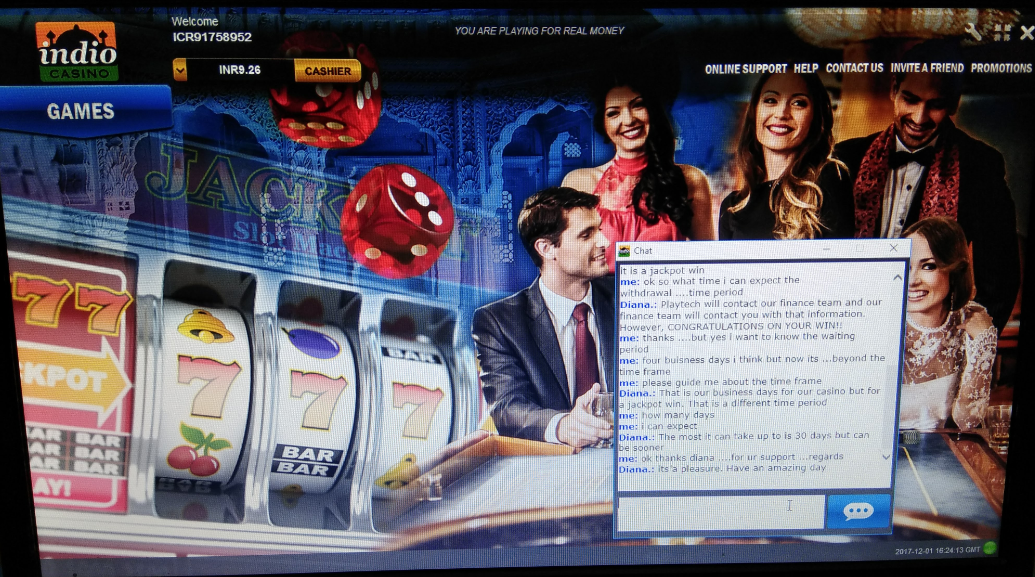The height and width of the screenshot is (577, 1035).
Task: Toggle fullscreen with the four-arrows icon
Action: pos(1002,32)
